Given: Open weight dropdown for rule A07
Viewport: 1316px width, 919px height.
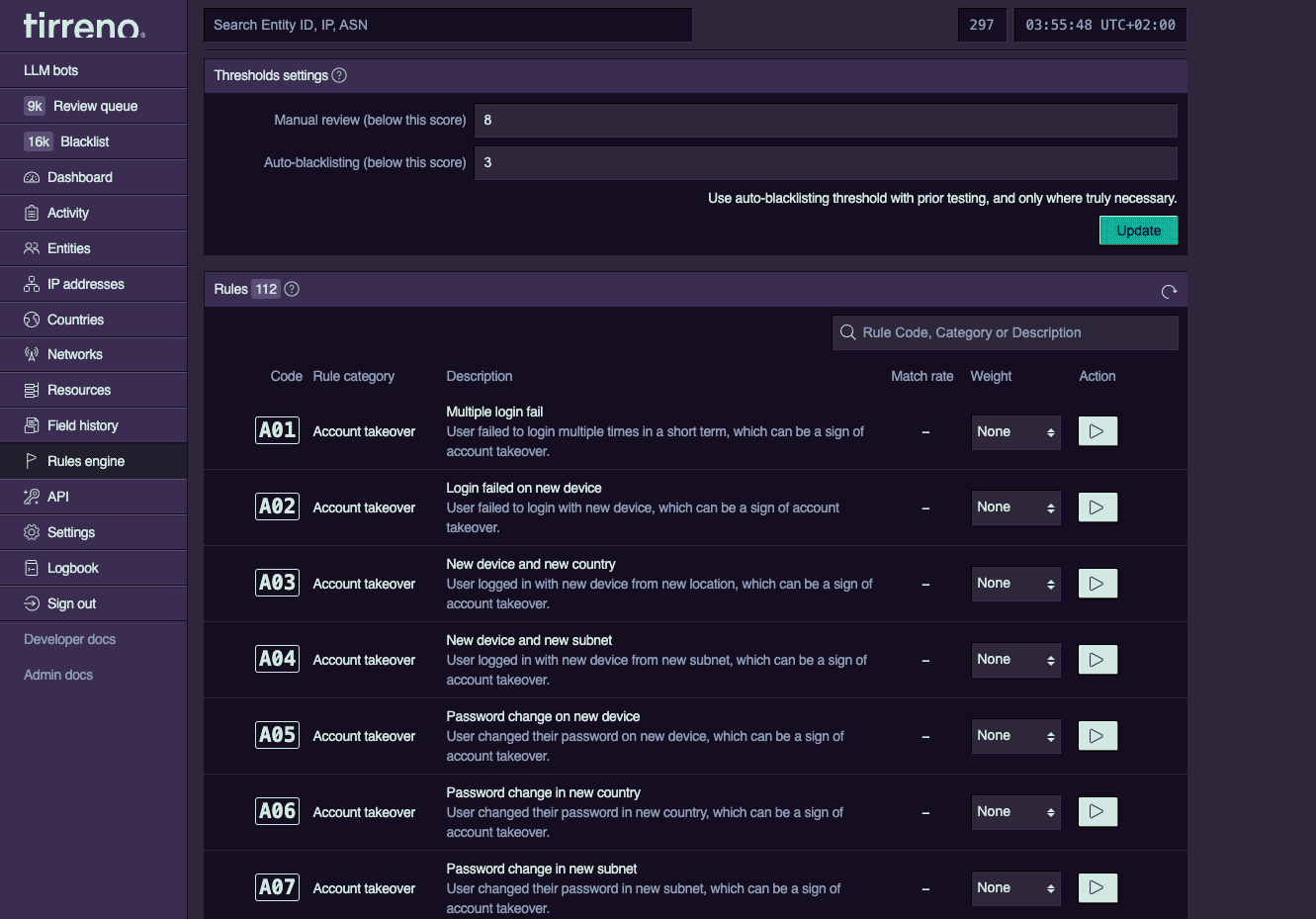Looking at the screenshot, I should 1015,888.
